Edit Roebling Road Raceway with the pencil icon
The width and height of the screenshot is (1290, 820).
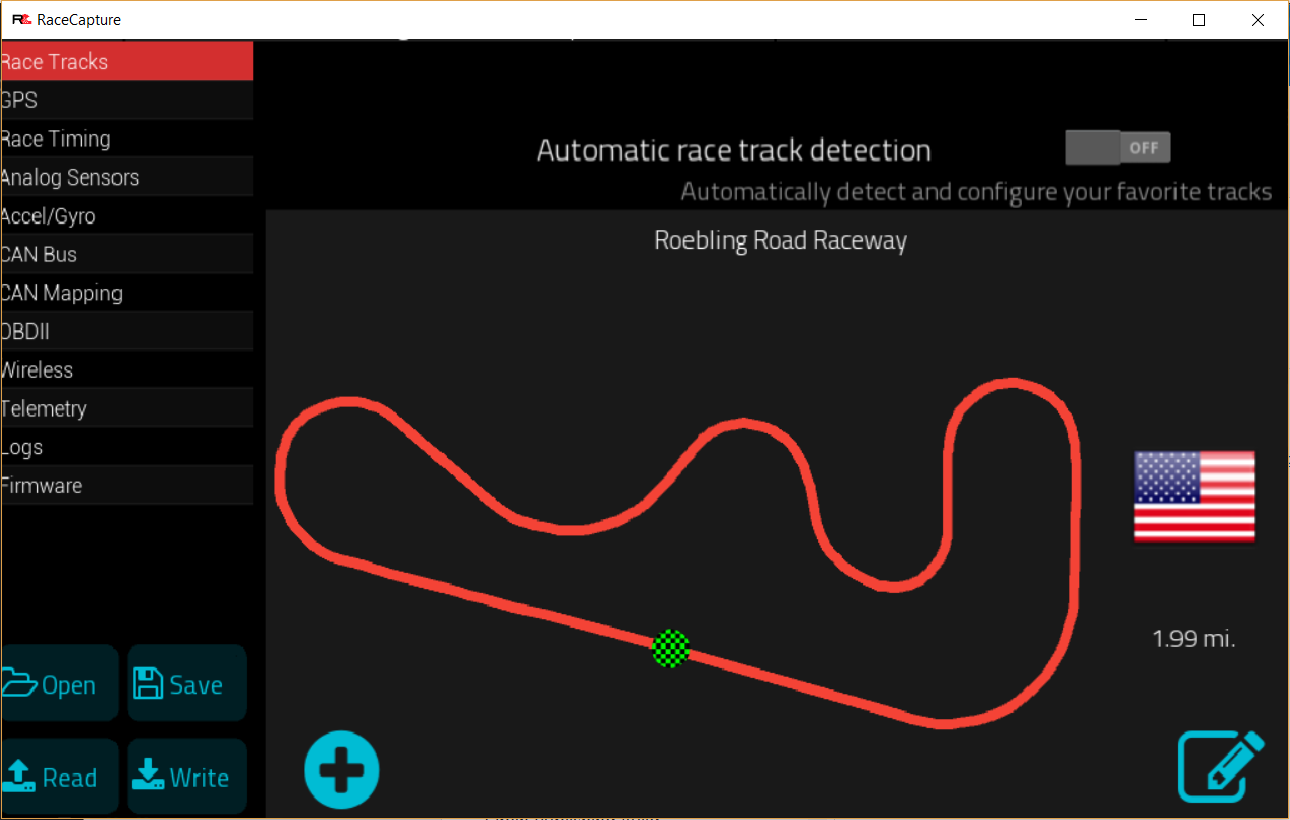(x=1220, y=767)
